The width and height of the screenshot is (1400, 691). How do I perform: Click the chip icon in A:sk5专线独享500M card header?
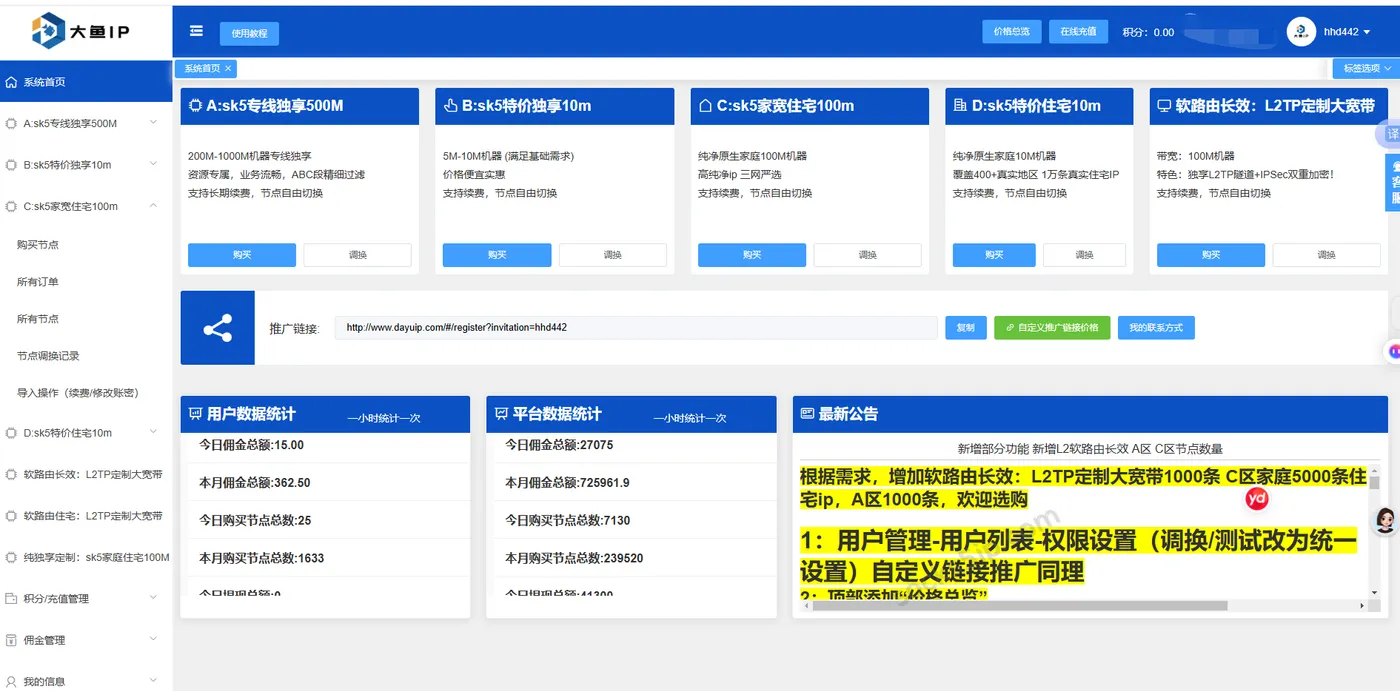195,105
